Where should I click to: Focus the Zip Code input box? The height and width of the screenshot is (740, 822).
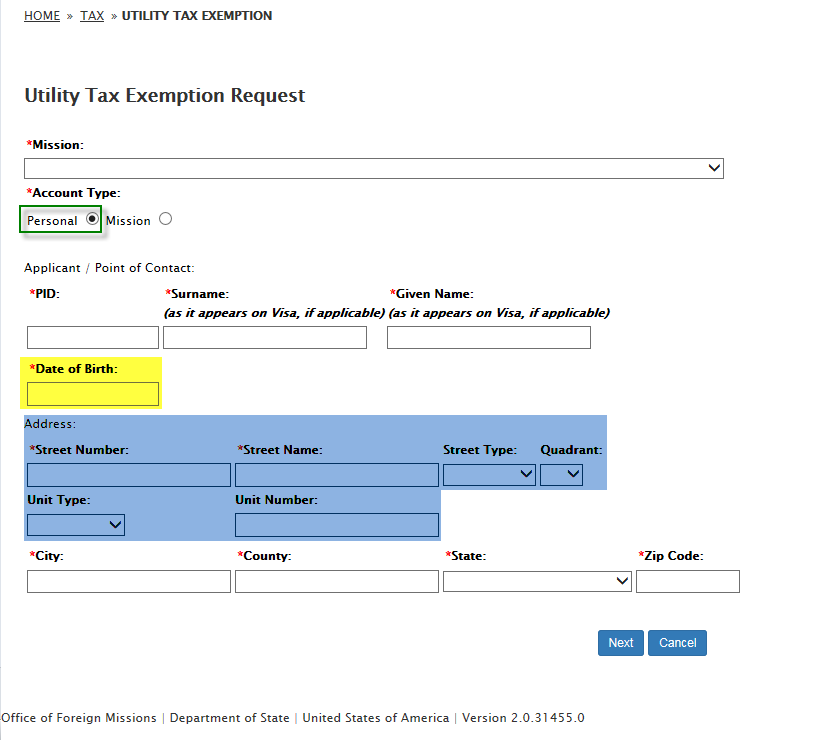coord(688,581)
